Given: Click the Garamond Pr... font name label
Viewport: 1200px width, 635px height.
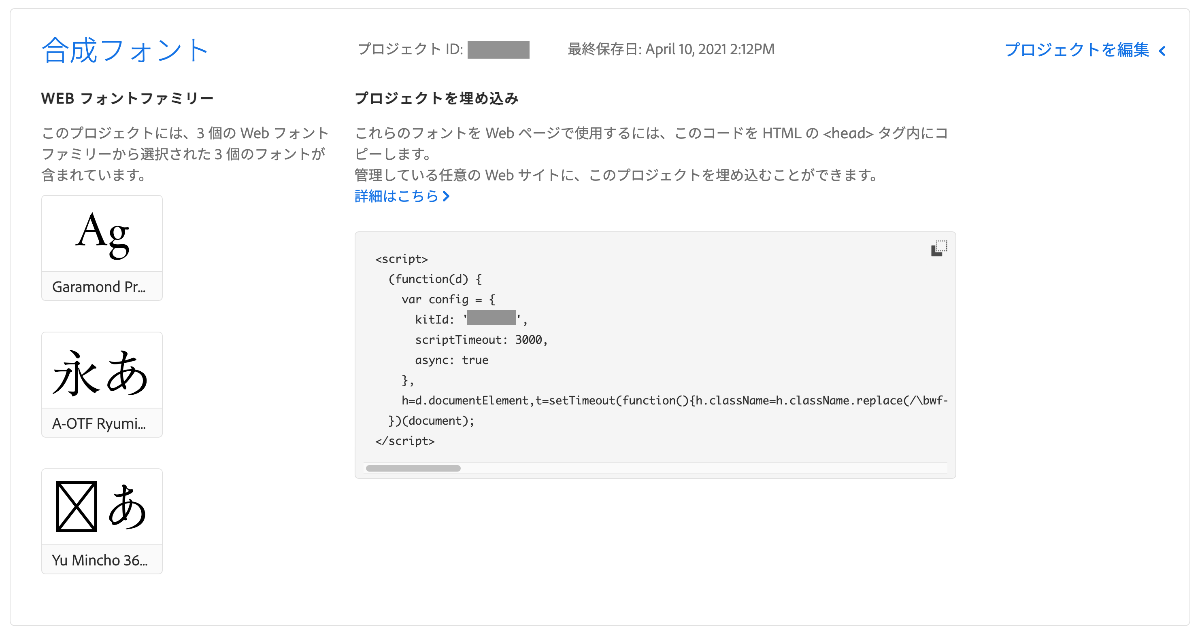Looking at the screenshot, I should coord(100,287).
